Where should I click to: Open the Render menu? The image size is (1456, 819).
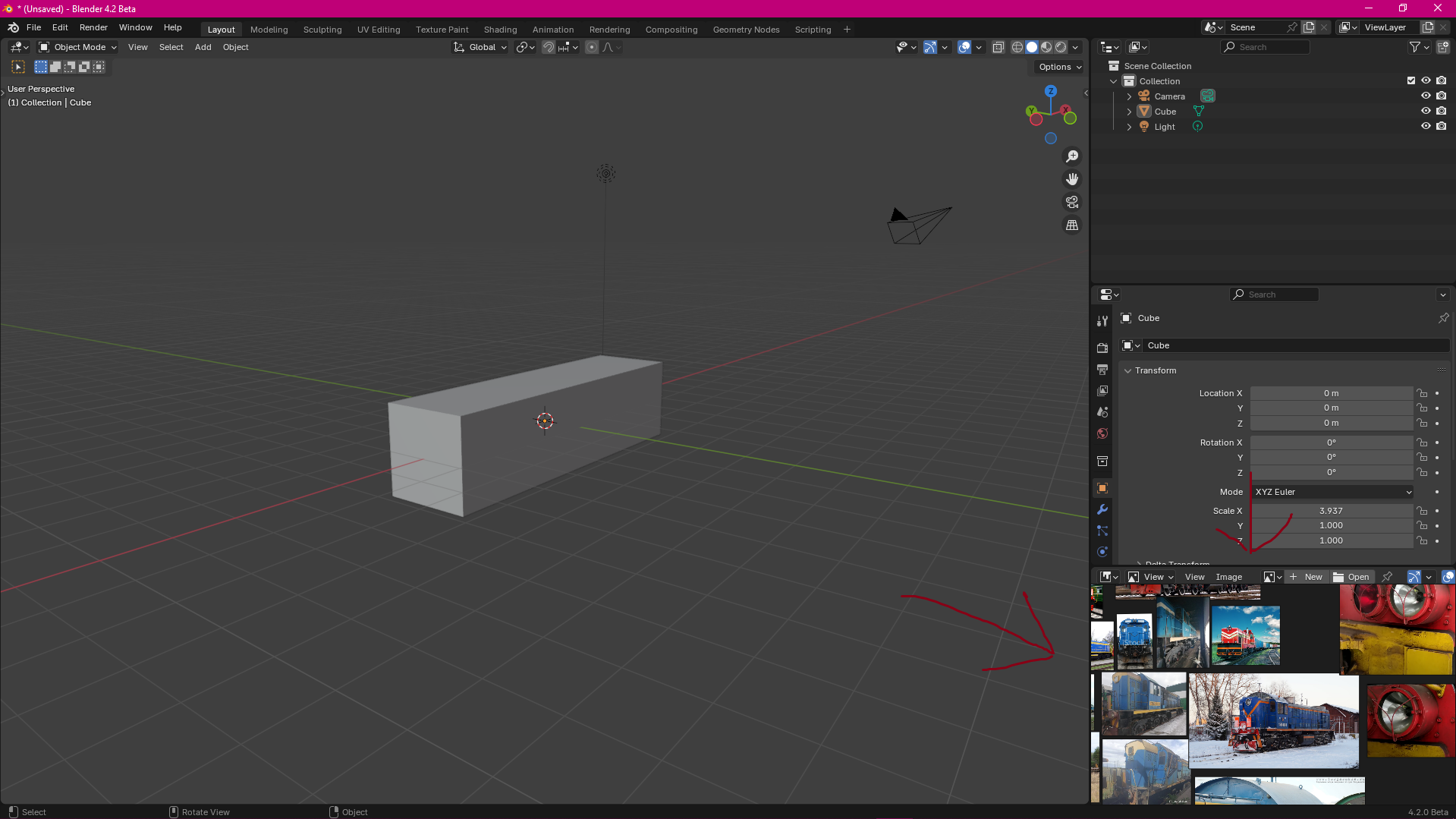(x=93, y=27)
